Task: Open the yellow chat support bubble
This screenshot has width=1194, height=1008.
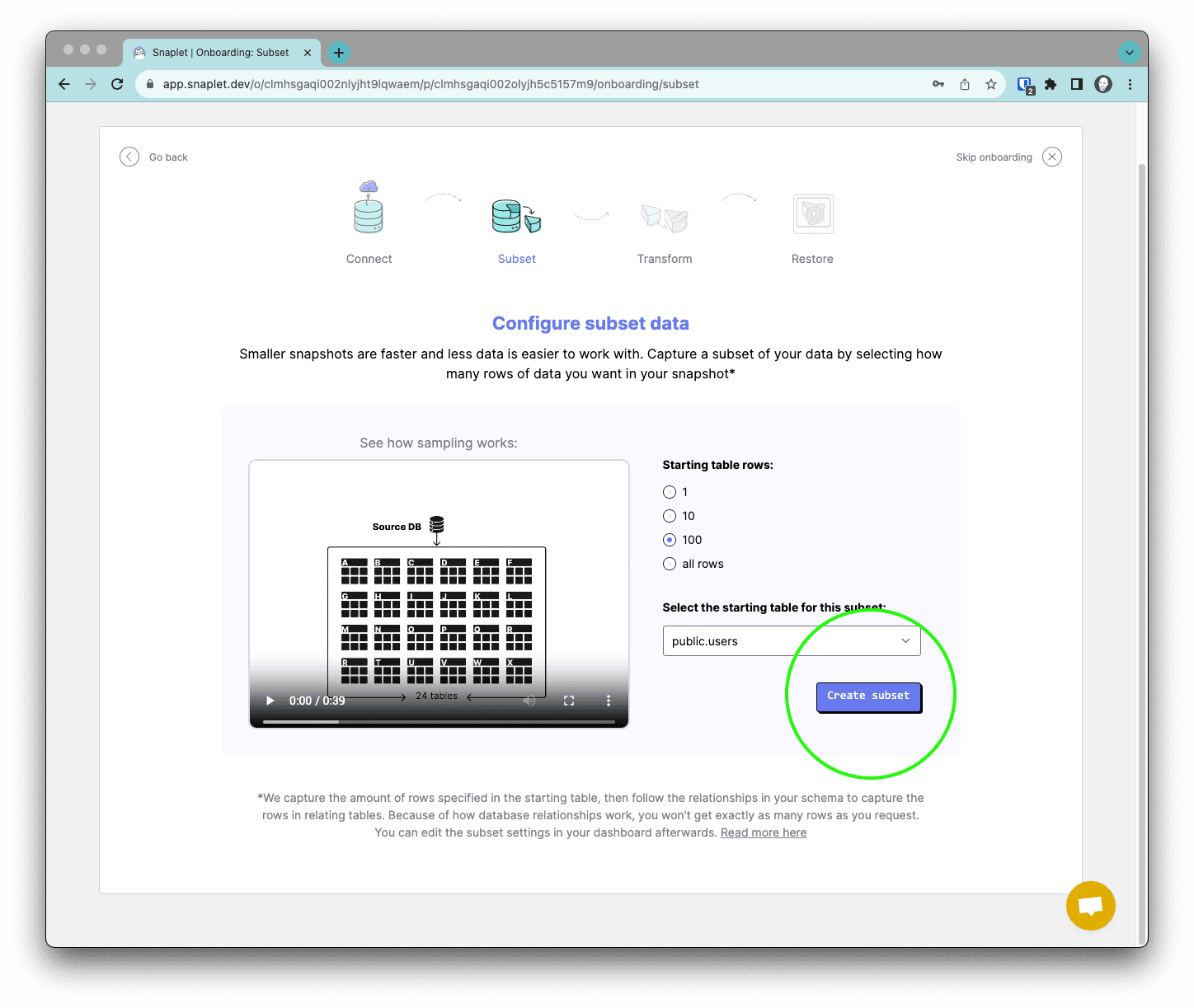Action: (1090, 906)
